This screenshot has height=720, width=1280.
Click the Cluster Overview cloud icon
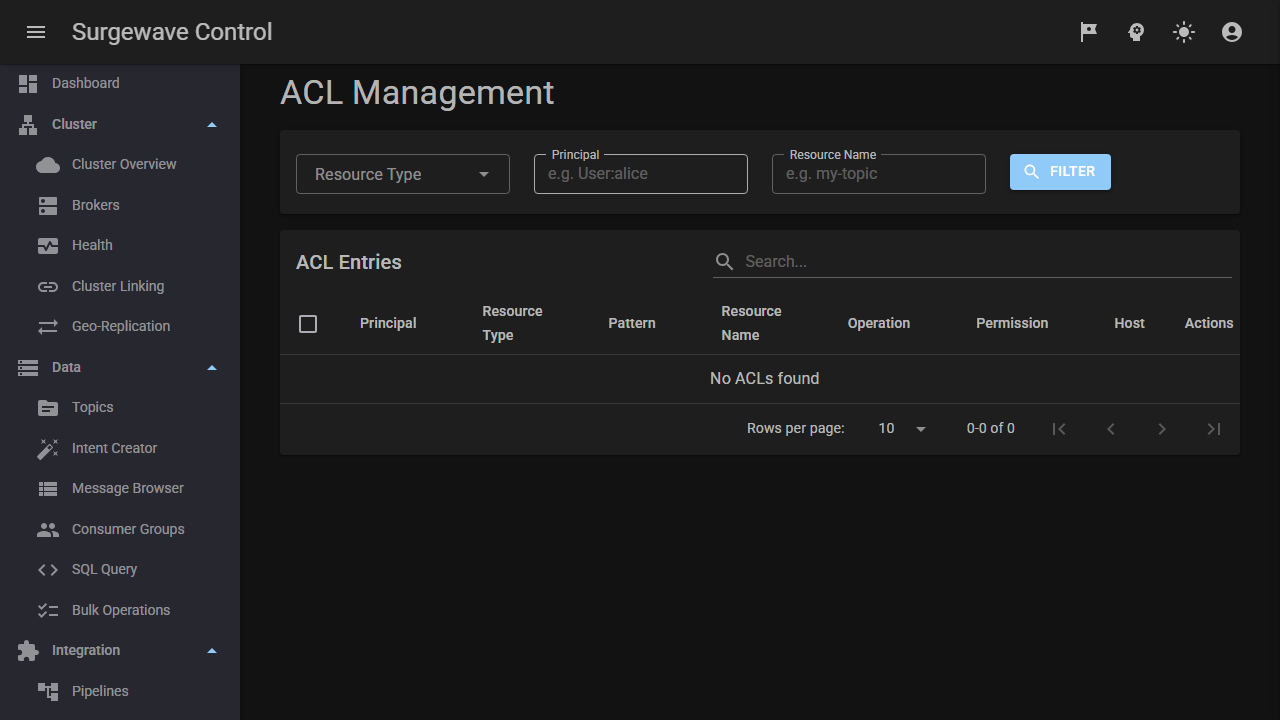click(x=48, y=165)
